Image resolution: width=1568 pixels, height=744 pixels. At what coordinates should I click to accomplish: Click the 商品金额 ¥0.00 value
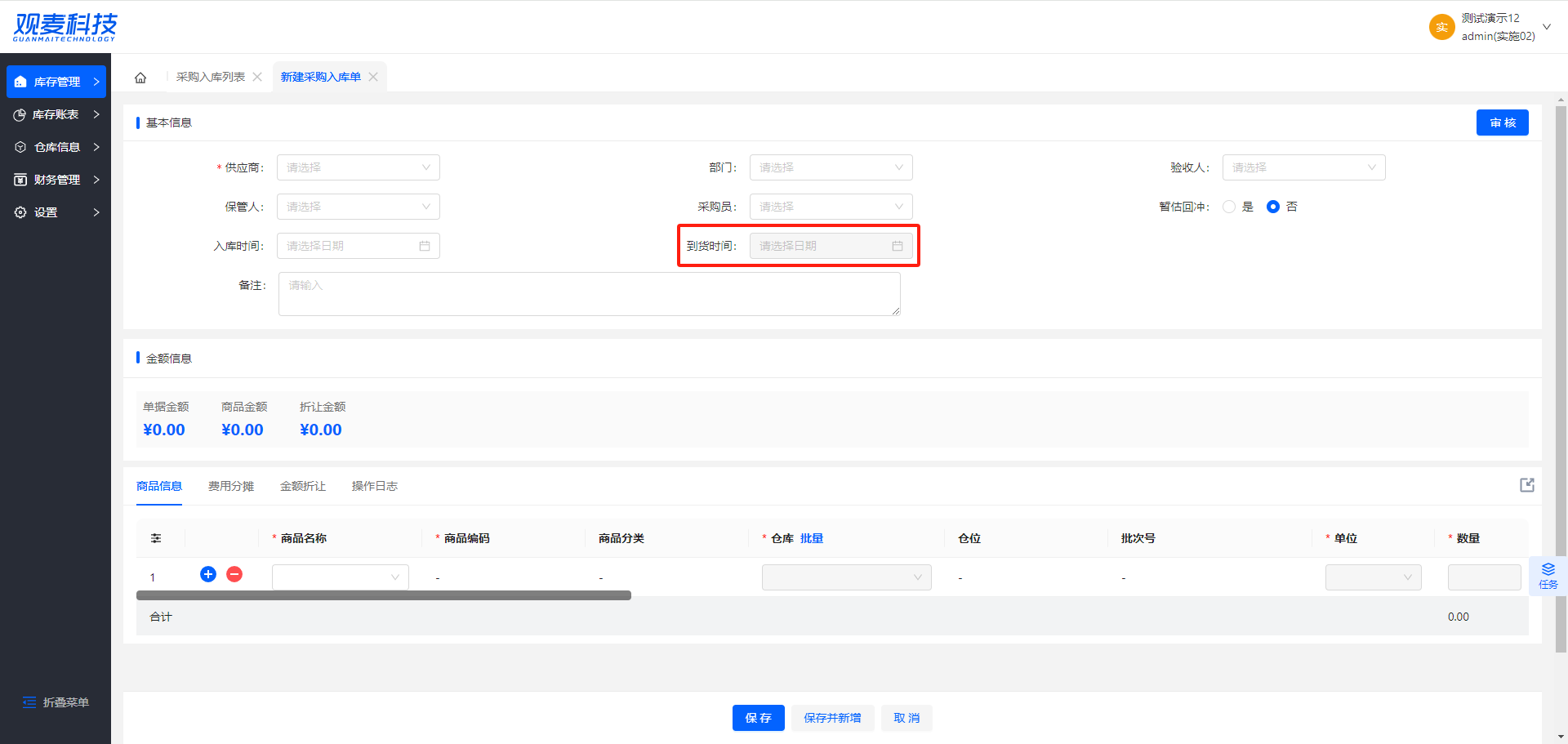click(243, 430)
